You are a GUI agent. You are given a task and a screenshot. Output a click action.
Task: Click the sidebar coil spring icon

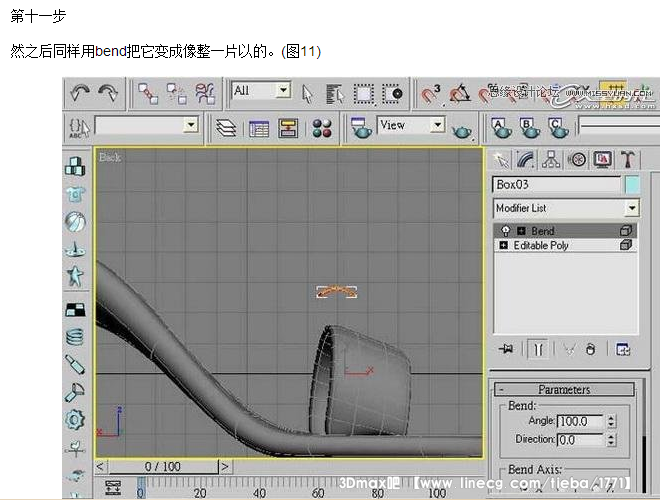point(75,337)
